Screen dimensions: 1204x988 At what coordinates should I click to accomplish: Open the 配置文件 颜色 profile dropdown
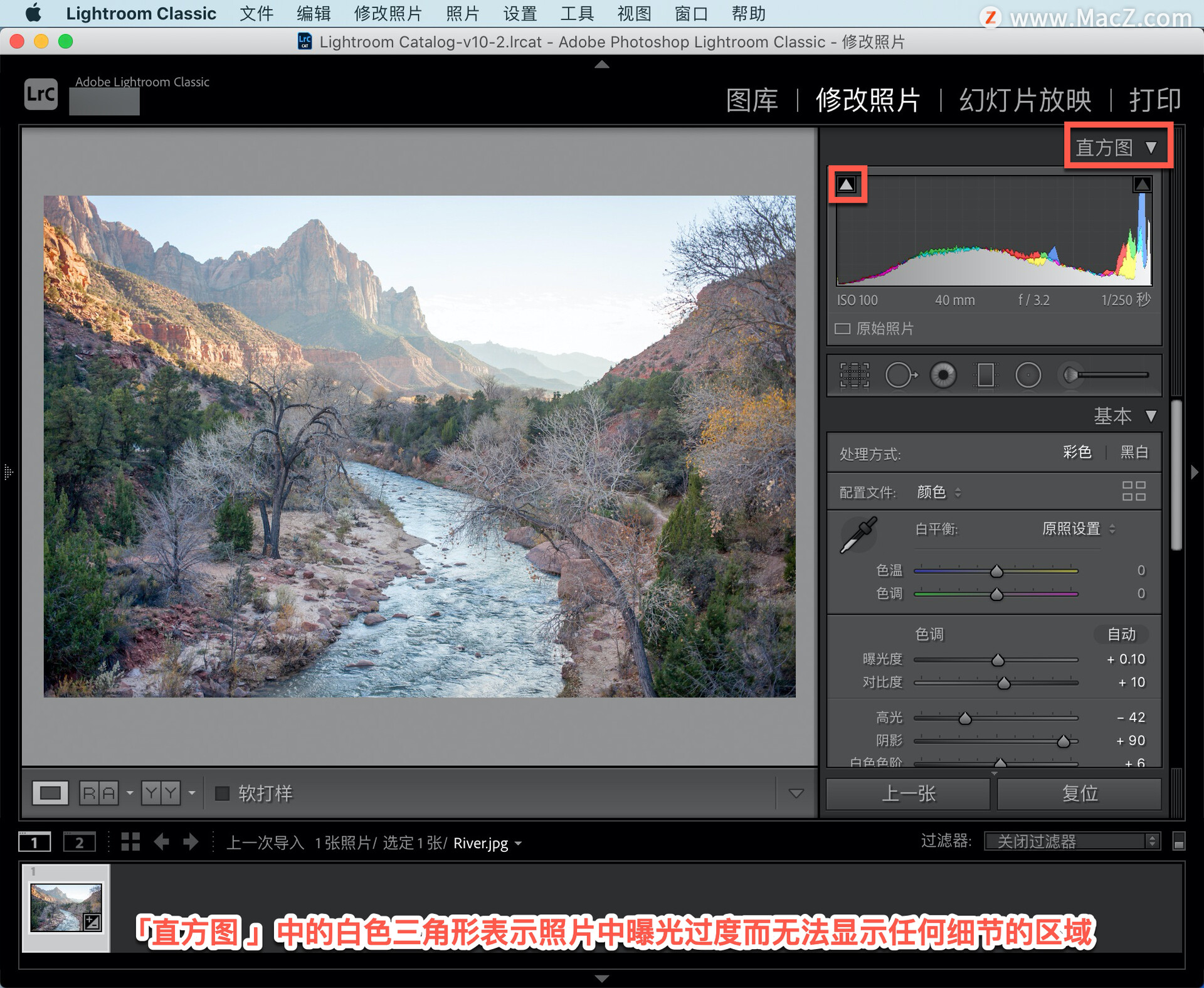coord(939,492)
